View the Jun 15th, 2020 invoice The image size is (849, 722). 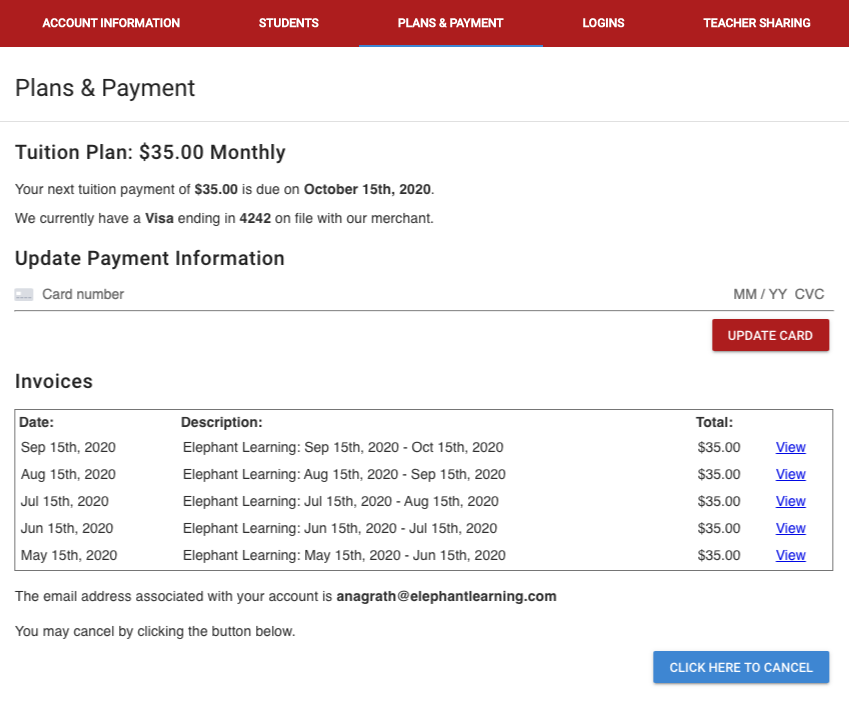point(791,529)
